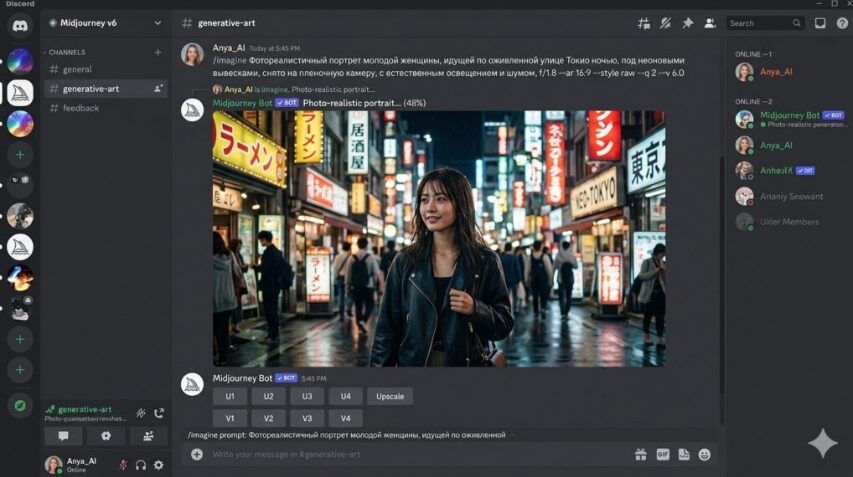Open the Threads icon in channel header
853x477 pixels.
644,23
